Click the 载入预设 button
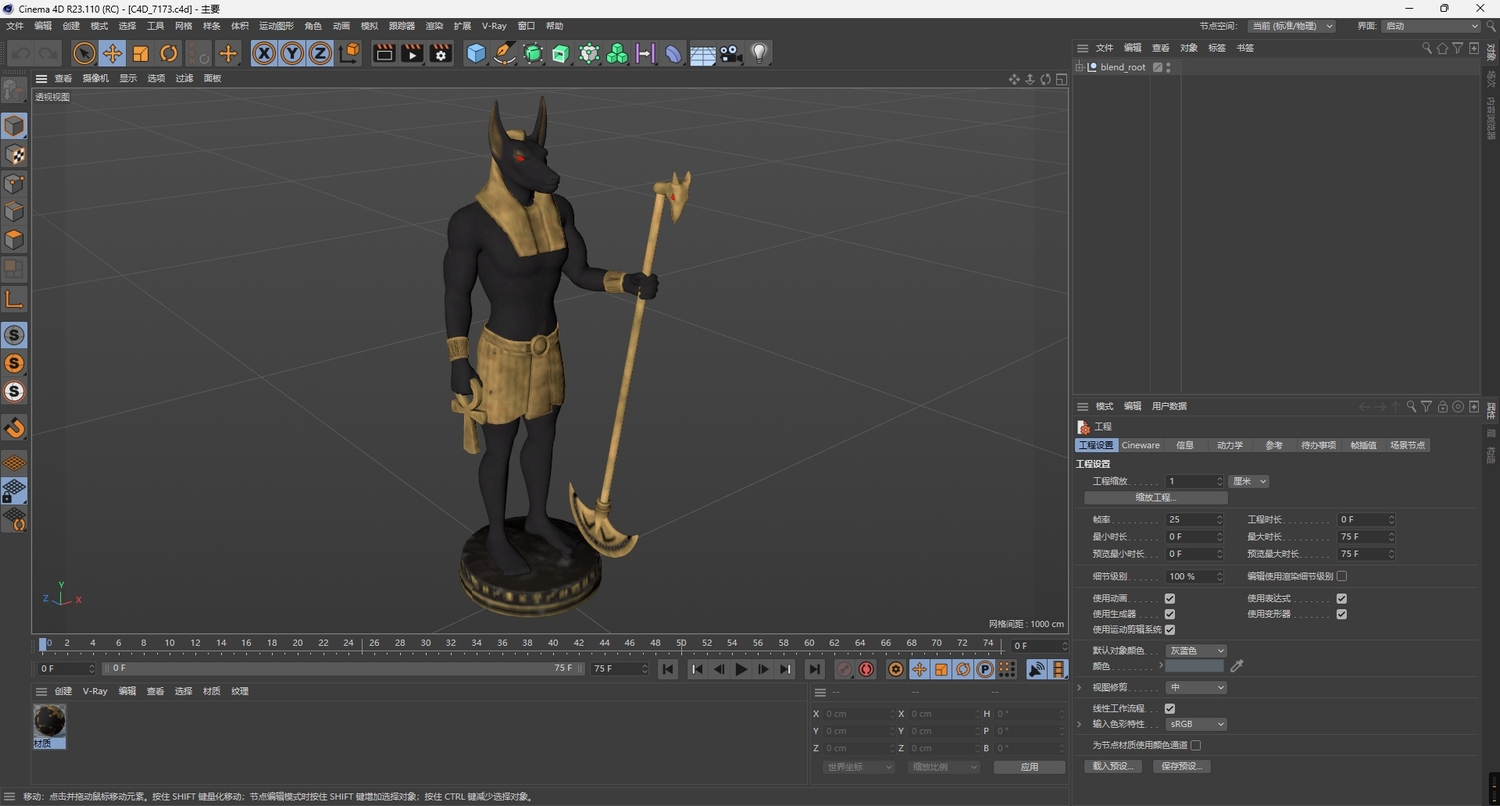 coord(1112,766)
